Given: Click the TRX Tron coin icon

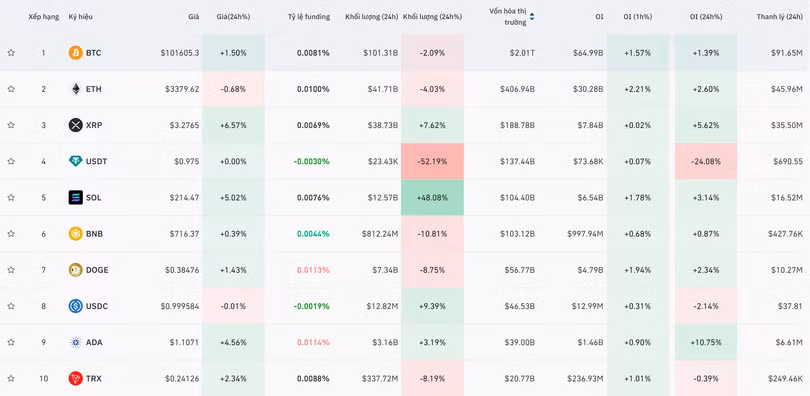Looking at the screenshot, I should [75, 378].
